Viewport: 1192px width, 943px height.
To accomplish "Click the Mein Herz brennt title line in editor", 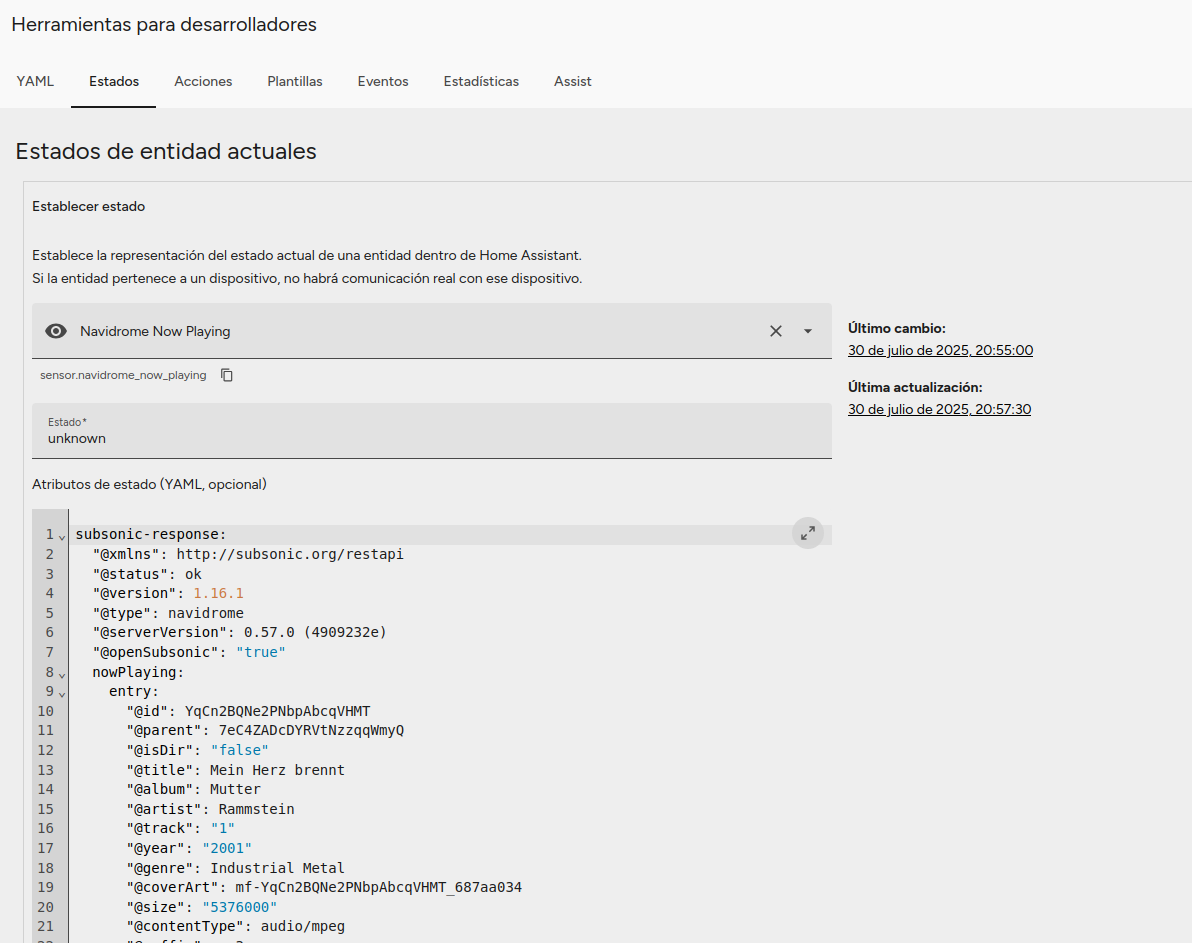I will (277, 770).
